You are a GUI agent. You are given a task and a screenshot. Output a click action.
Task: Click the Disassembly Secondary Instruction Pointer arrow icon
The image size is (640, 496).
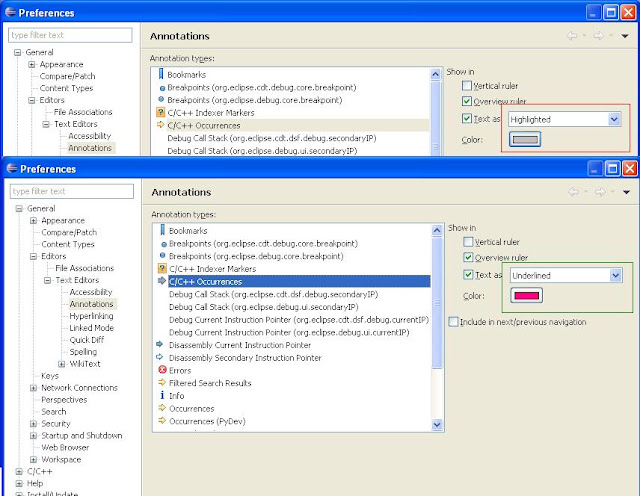160,357
